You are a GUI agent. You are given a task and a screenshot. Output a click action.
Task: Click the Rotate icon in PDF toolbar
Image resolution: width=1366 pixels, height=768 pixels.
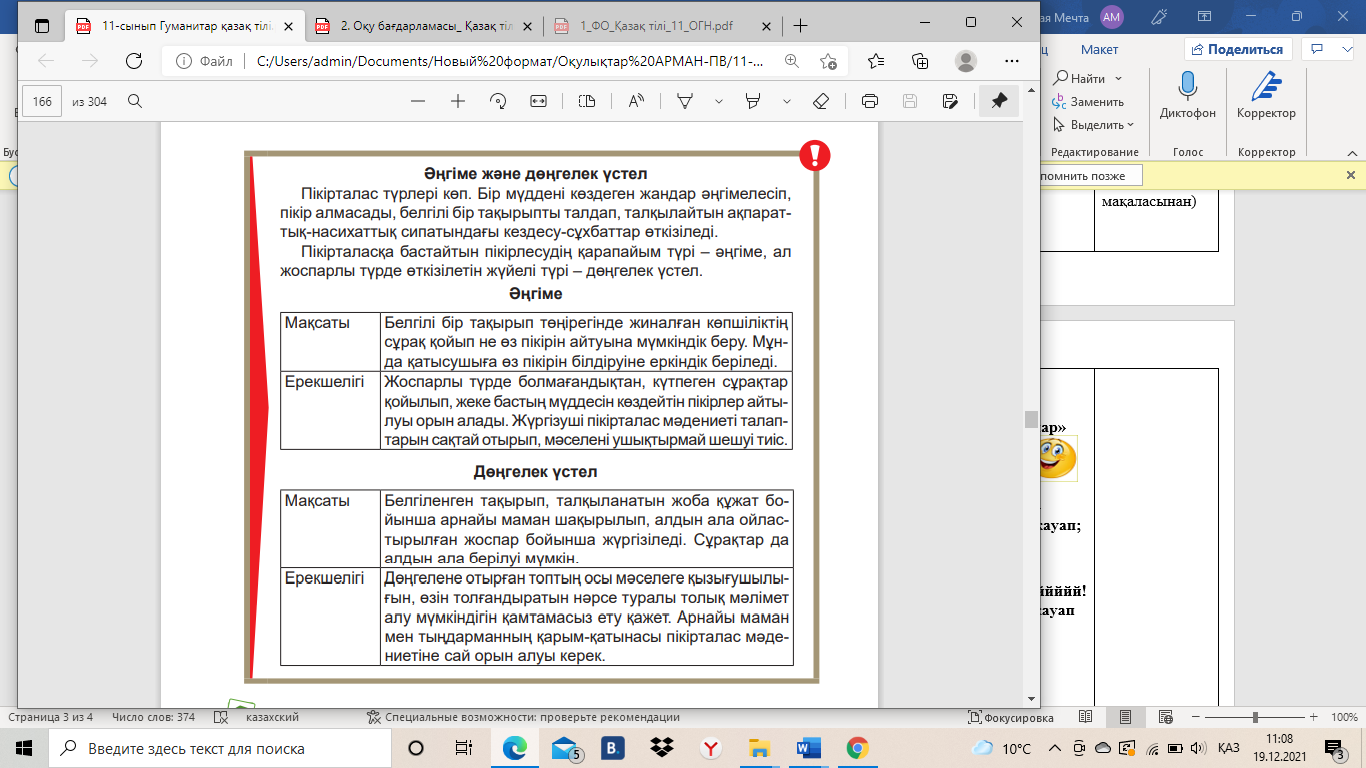pyautogui.click(x=498, y=101)
